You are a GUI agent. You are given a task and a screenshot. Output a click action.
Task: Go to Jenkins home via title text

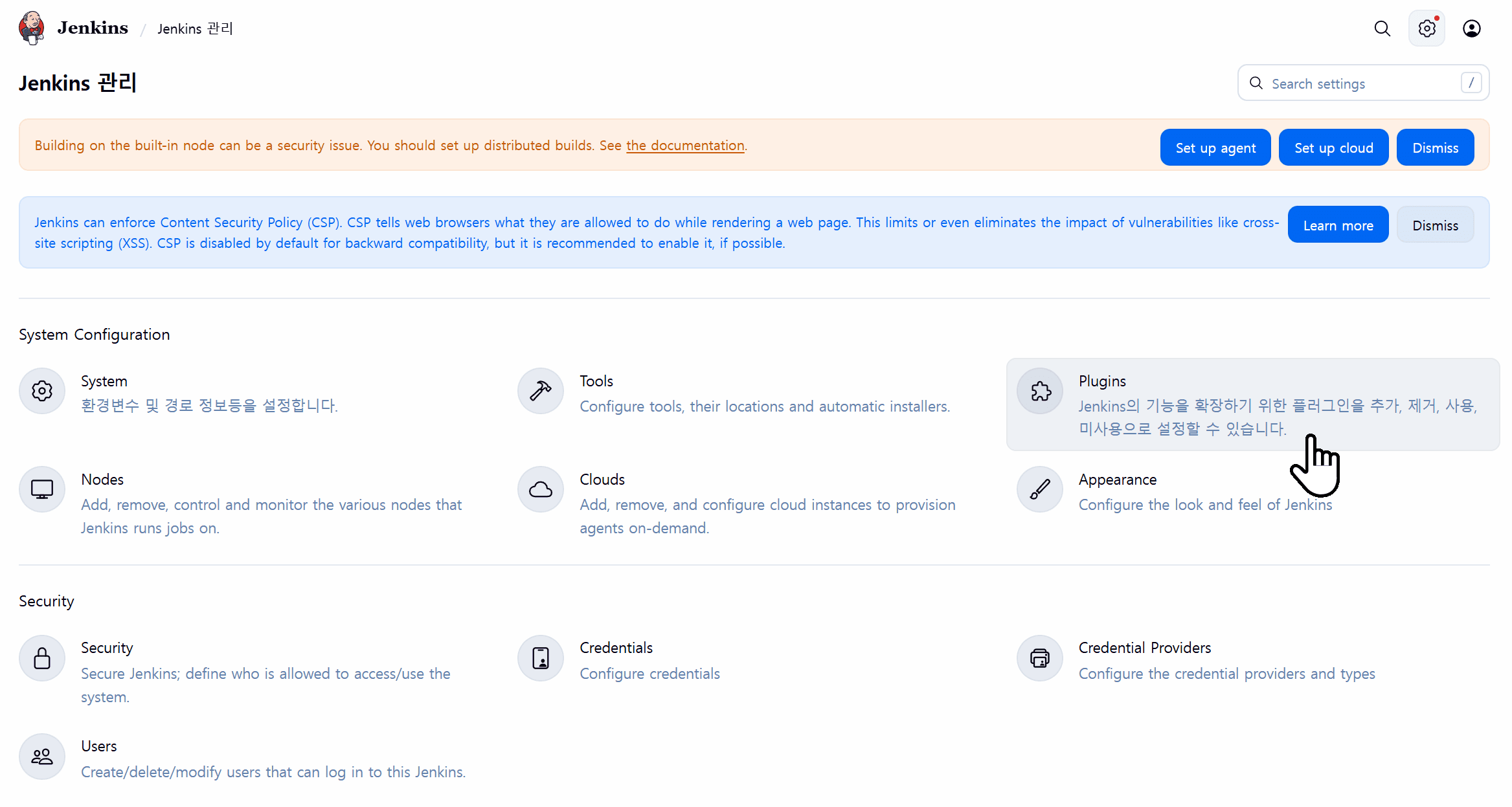(x=93, y=28)
